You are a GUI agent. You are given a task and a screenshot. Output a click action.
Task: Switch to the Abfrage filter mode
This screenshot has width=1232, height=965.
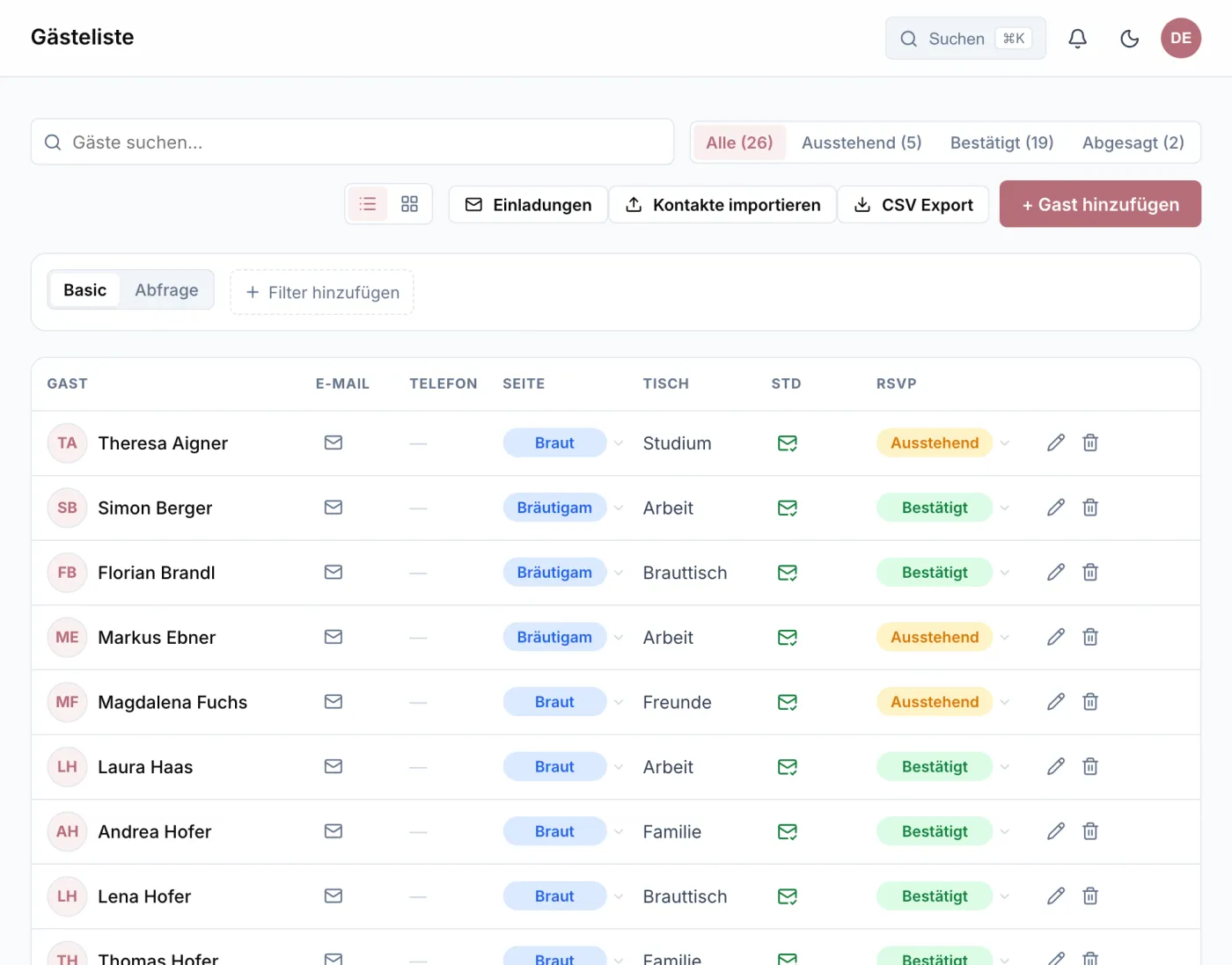pos(166,290)
